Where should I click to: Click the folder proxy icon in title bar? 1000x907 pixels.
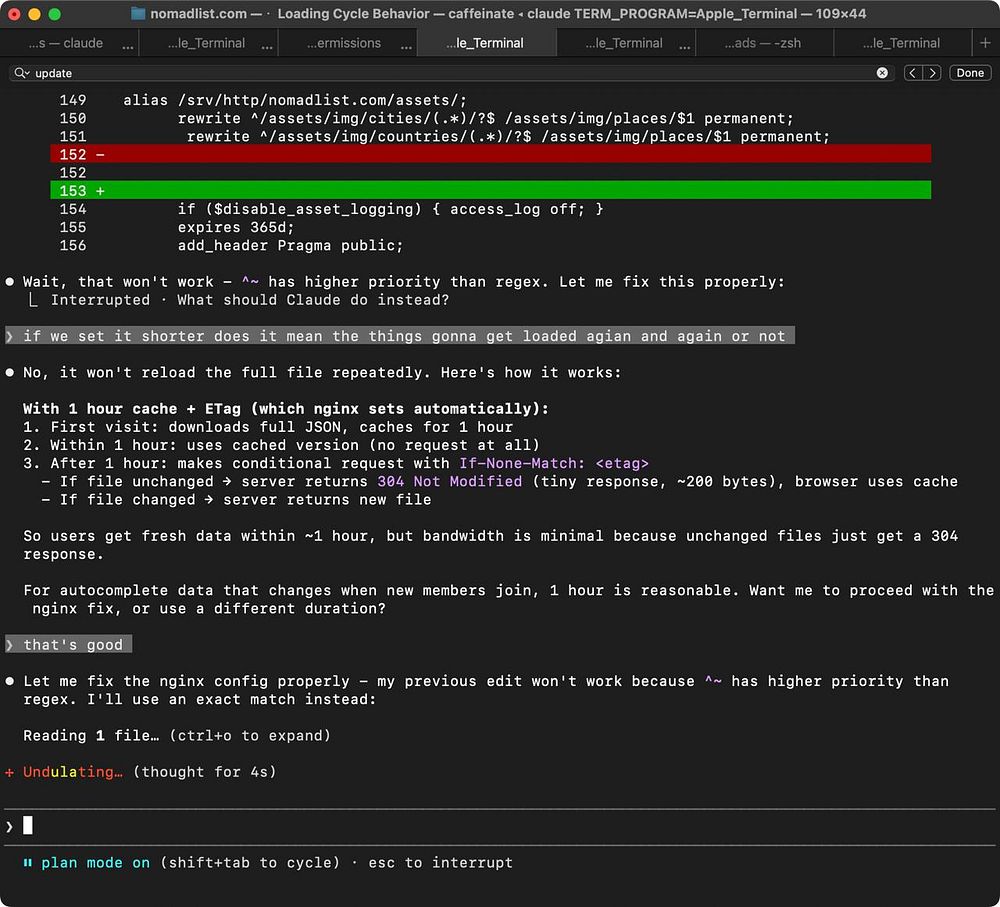click(x=138, y=13)
